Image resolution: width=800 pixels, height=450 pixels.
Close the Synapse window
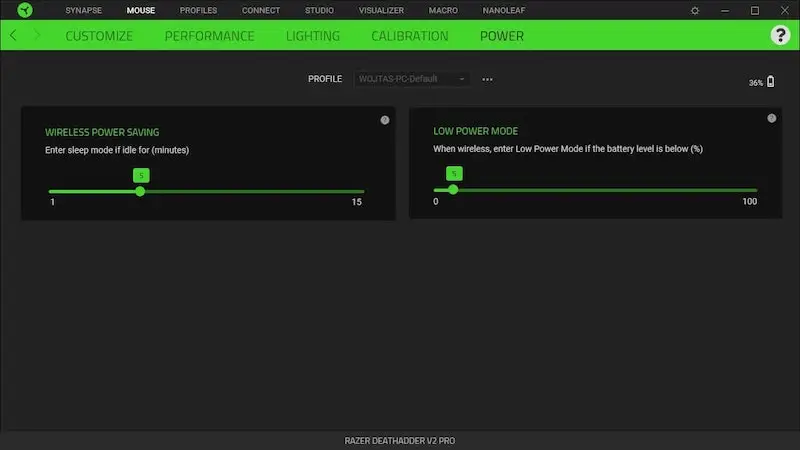tap(785, 10)
